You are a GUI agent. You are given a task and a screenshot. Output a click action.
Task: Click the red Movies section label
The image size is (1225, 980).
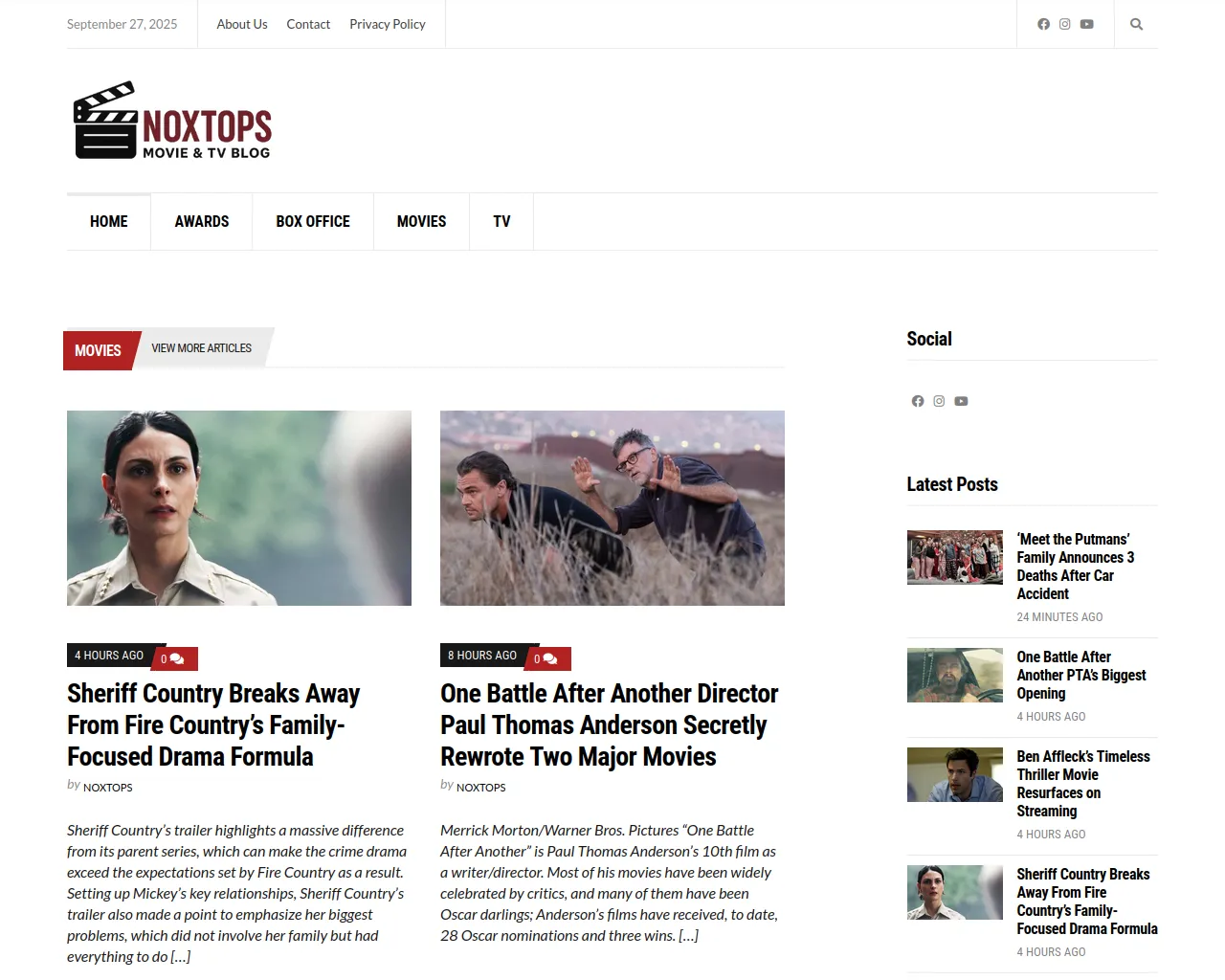tap(98, 350)
